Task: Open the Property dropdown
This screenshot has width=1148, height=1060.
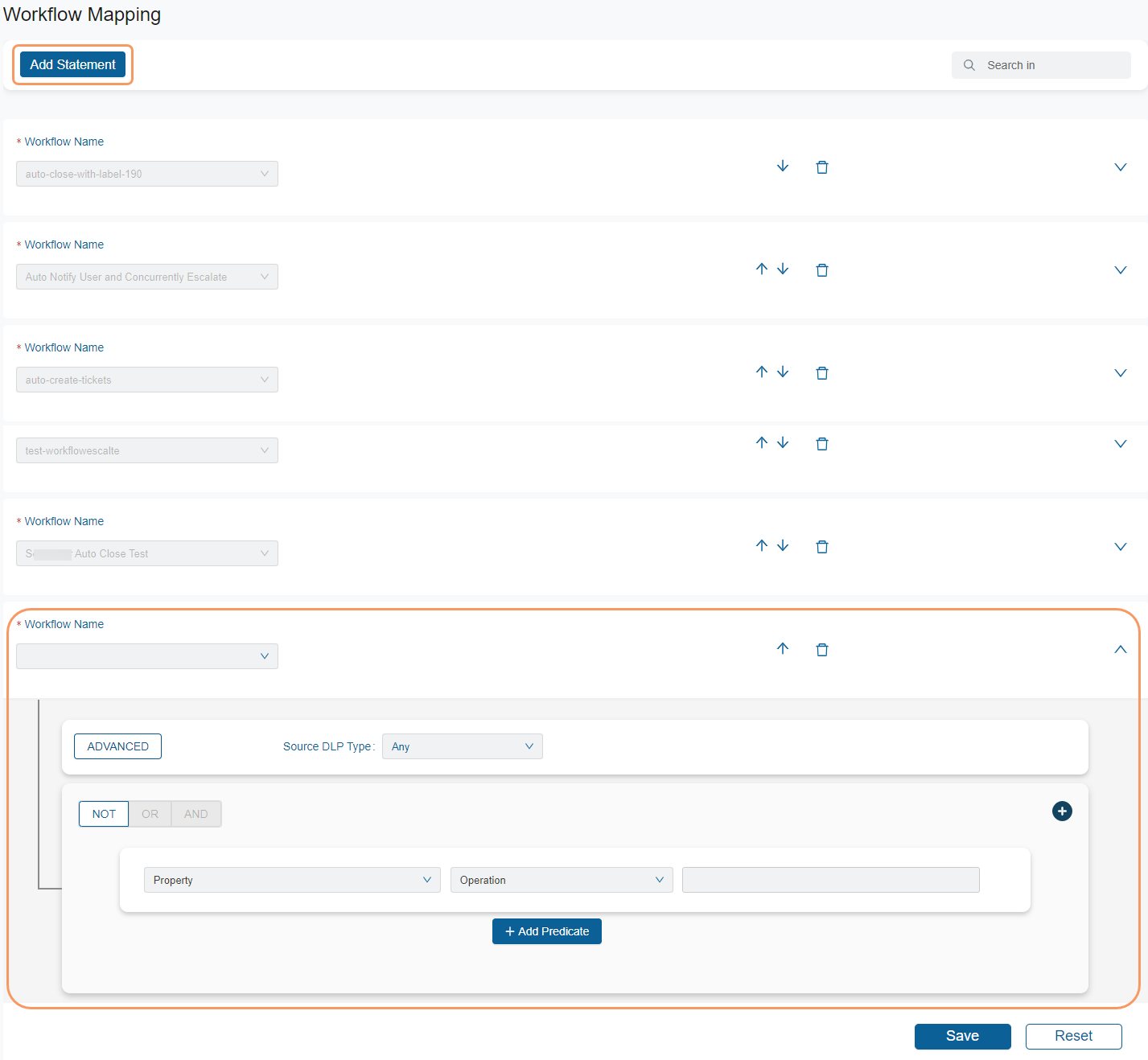Action: pos(292,880)
